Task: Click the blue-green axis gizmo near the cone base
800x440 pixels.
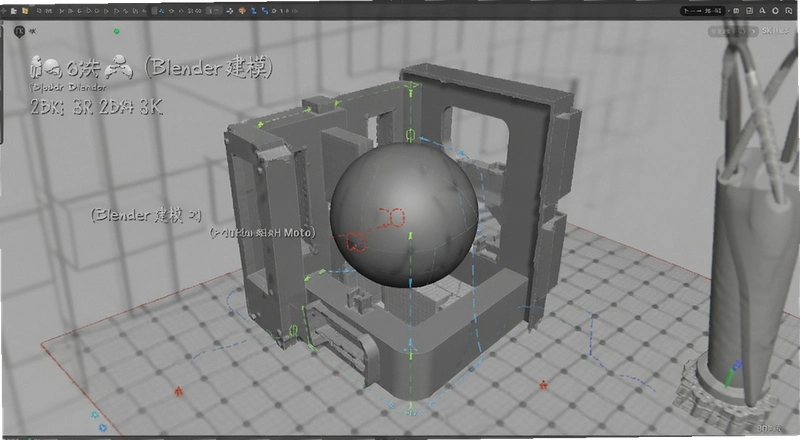Action: click(x=732, y=373)
